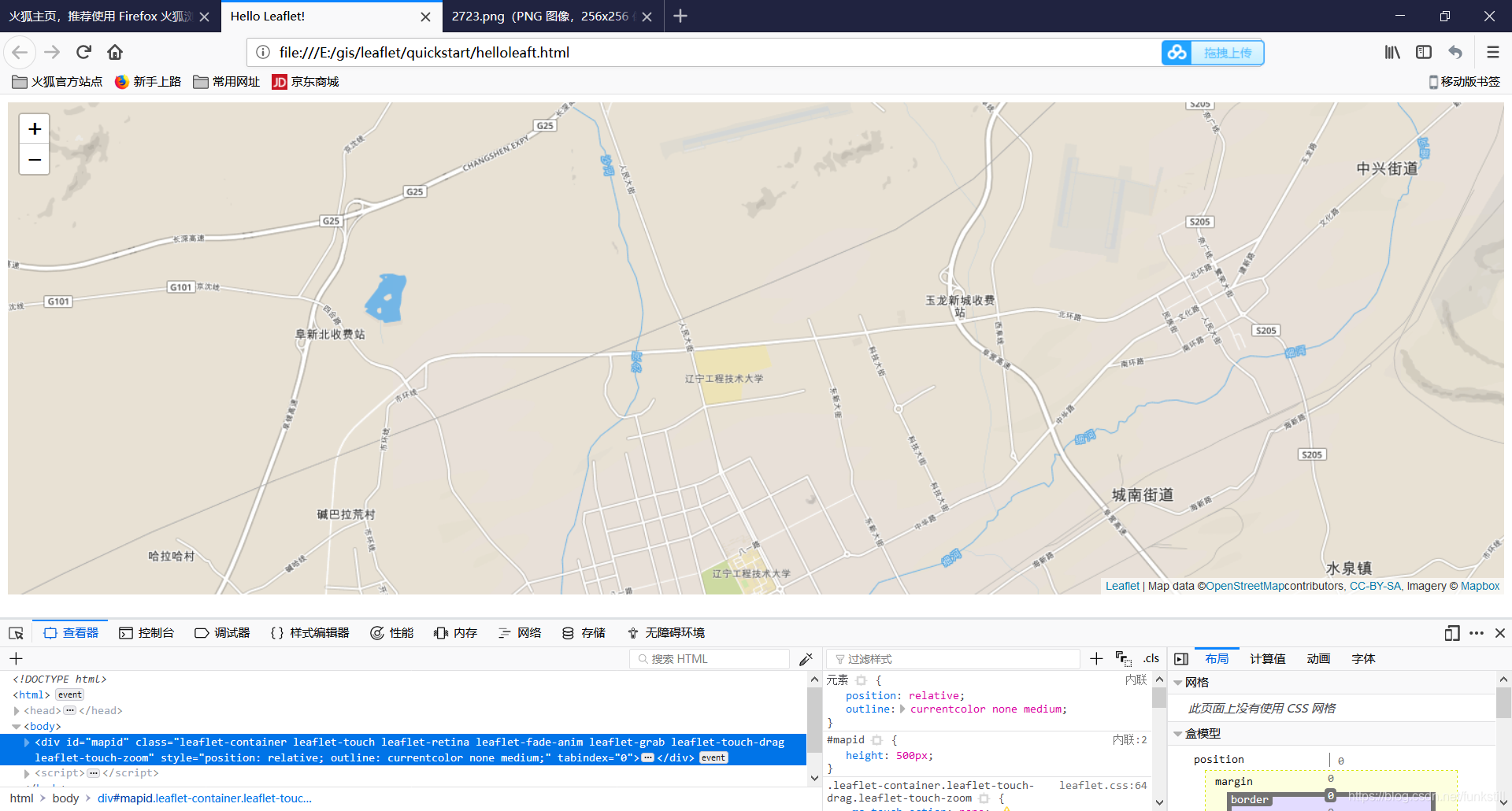Open the 无障碍环境 accessibility tab

coord(666,633)
